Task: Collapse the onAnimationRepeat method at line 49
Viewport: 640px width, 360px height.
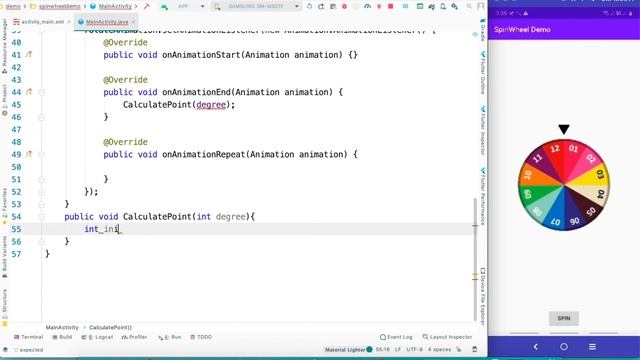Action: 41,155
